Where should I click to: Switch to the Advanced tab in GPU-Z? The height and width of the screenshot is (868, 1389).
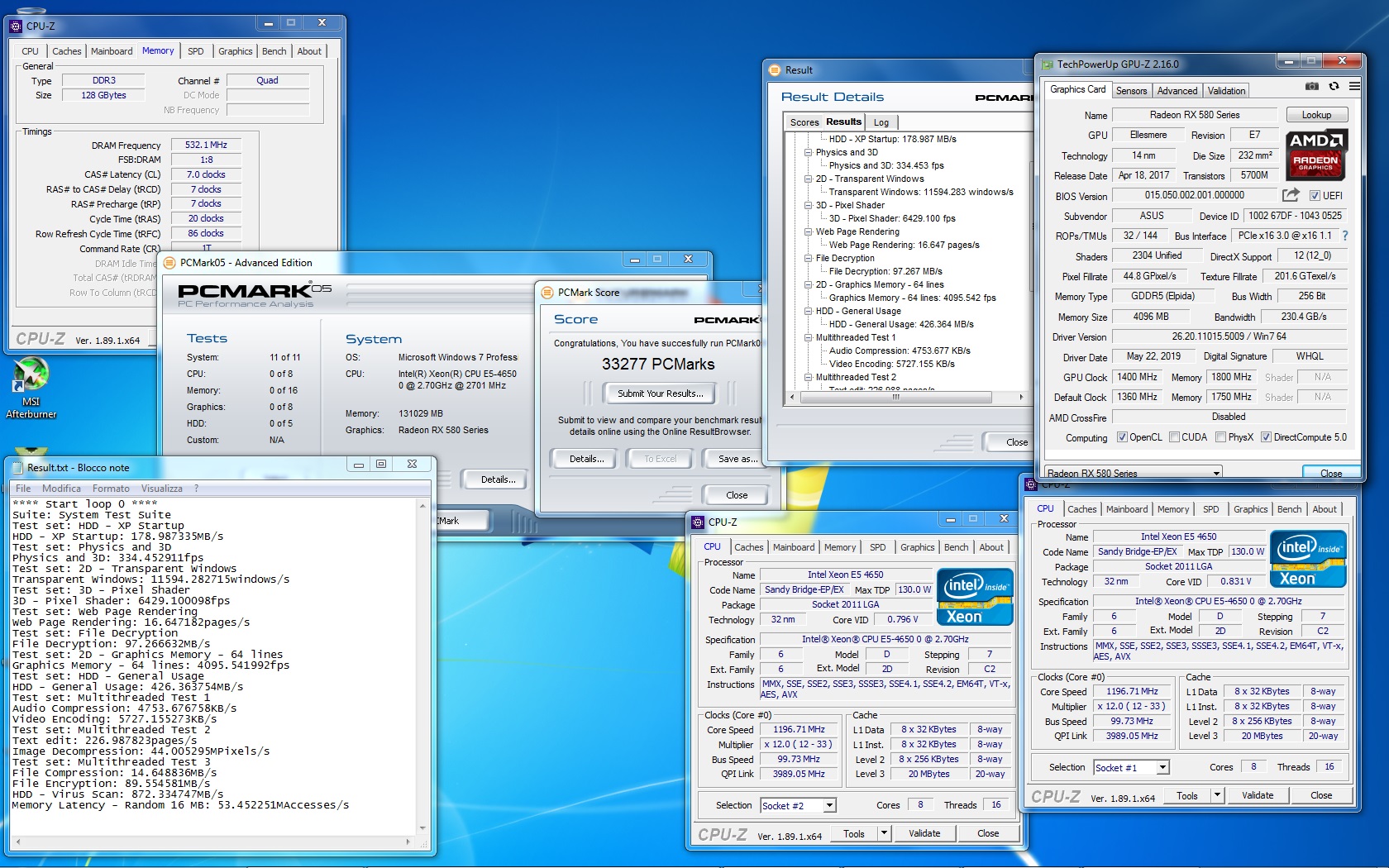pyautogui.click(x=1177, y=91)
